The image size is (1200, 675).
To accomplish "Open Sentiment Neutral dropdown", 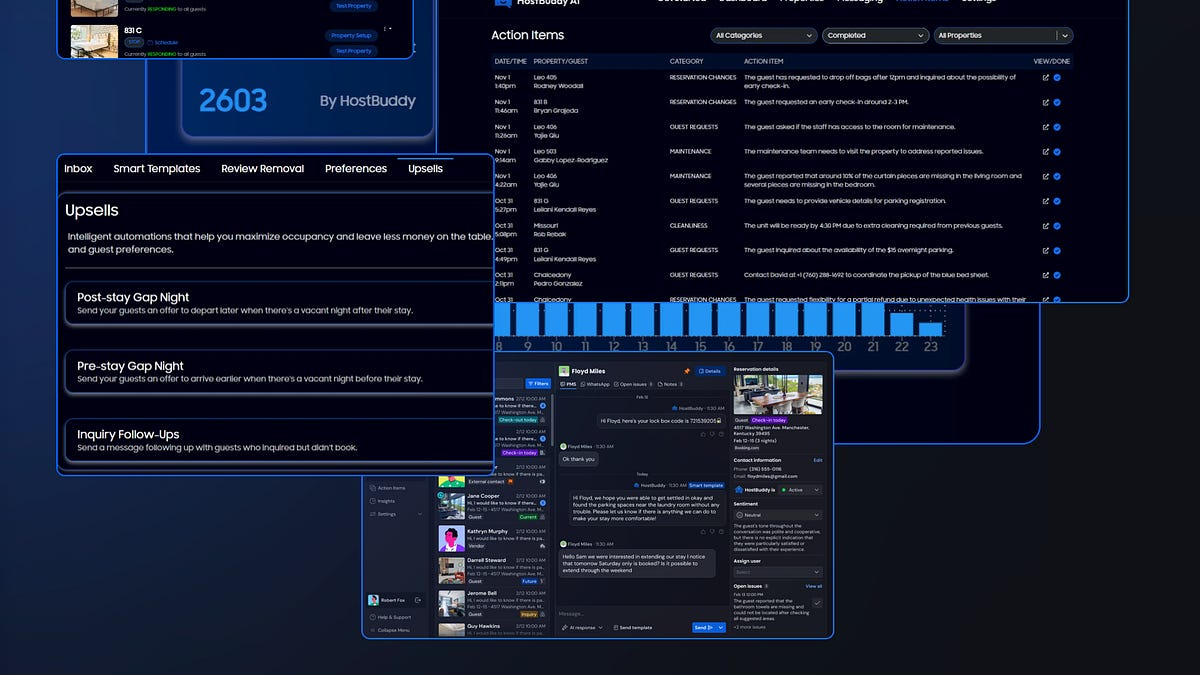I will pyautogui.click(x=778, y=515).
